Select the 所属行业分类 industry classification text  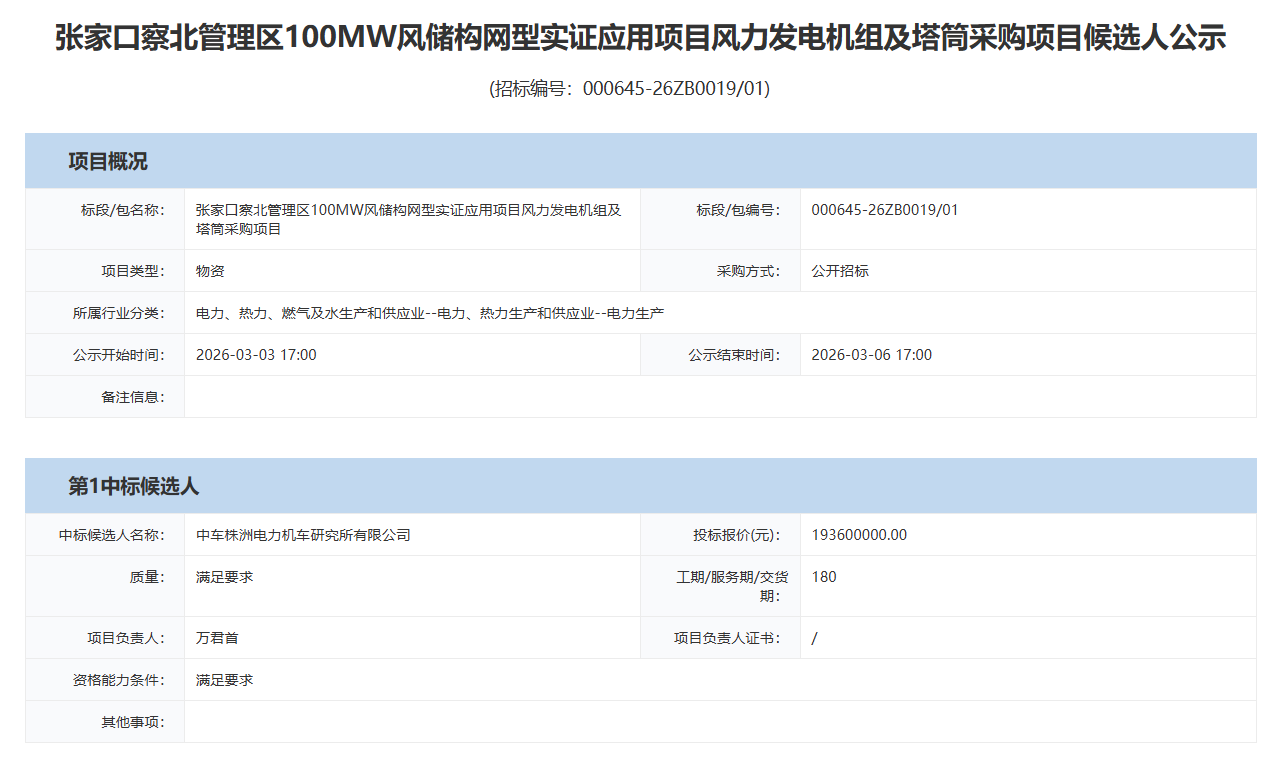click(430, 313)
